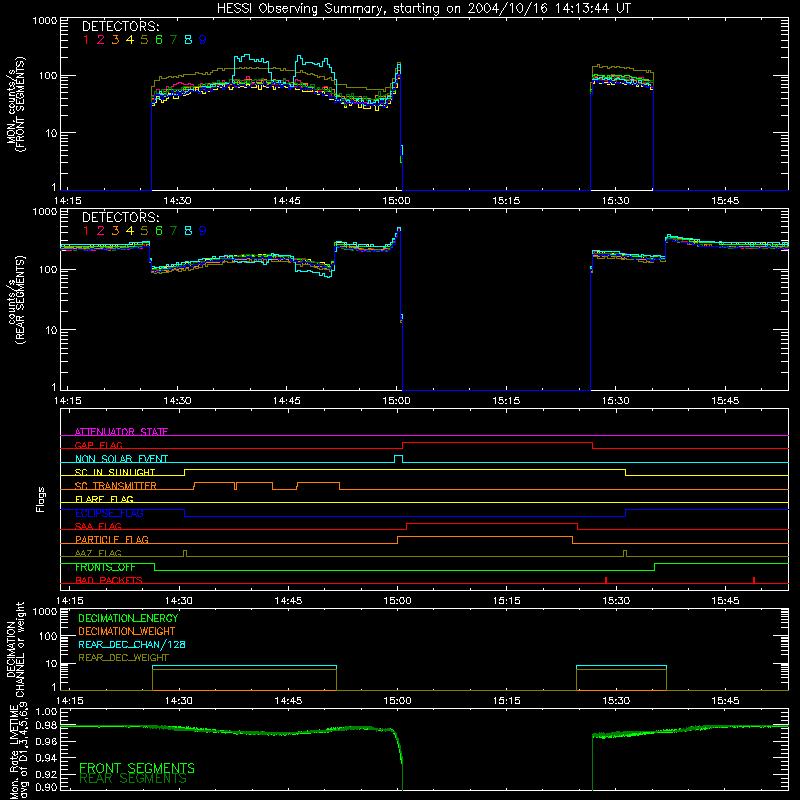Click the SC_IN_SUNLIGHT flag label
This screenshot has height=800, width=800.
[115, 472]
